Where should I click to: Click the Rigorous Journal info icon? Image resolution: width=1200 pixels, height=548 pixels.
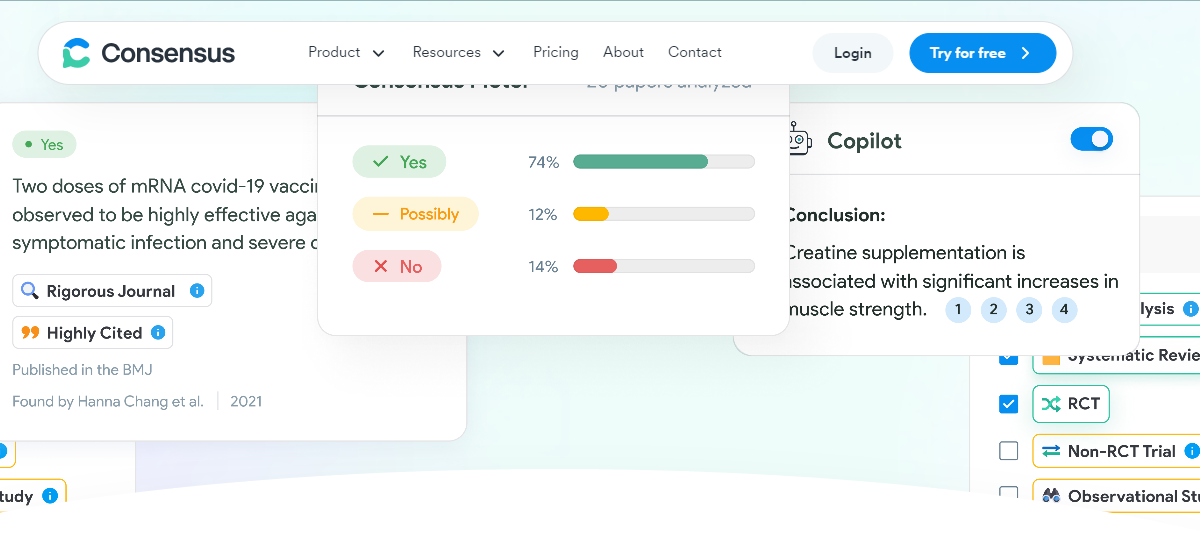pyautogui.click(x=197, y=291)
